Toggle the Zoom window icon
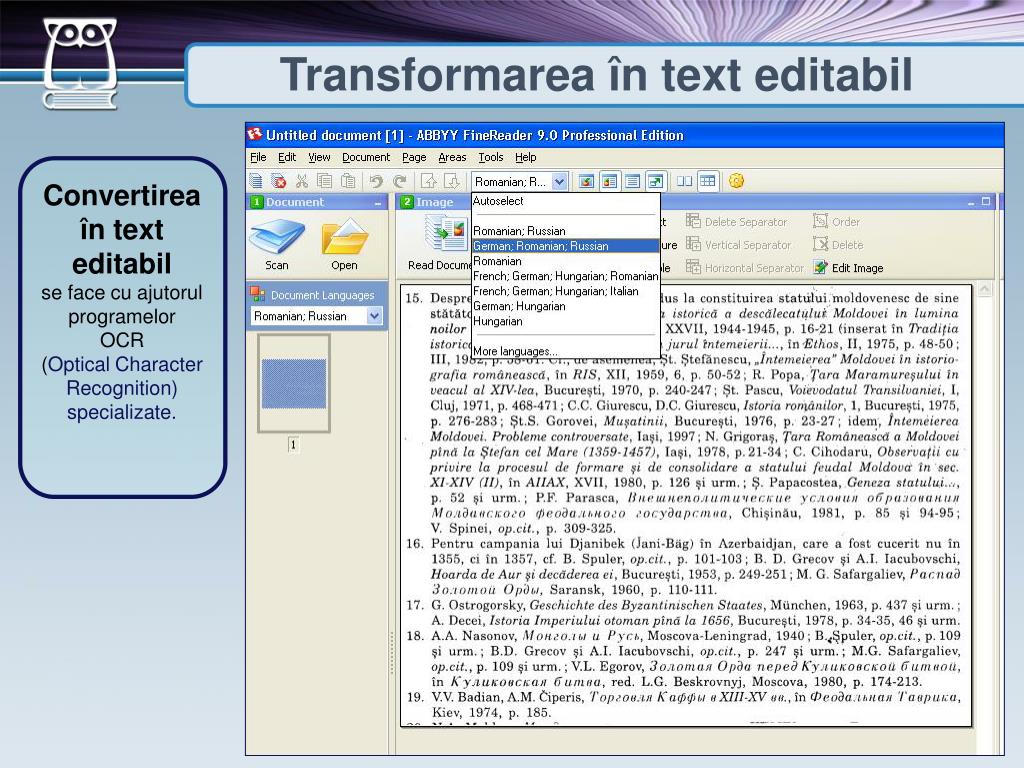 [x=655, y=181]
